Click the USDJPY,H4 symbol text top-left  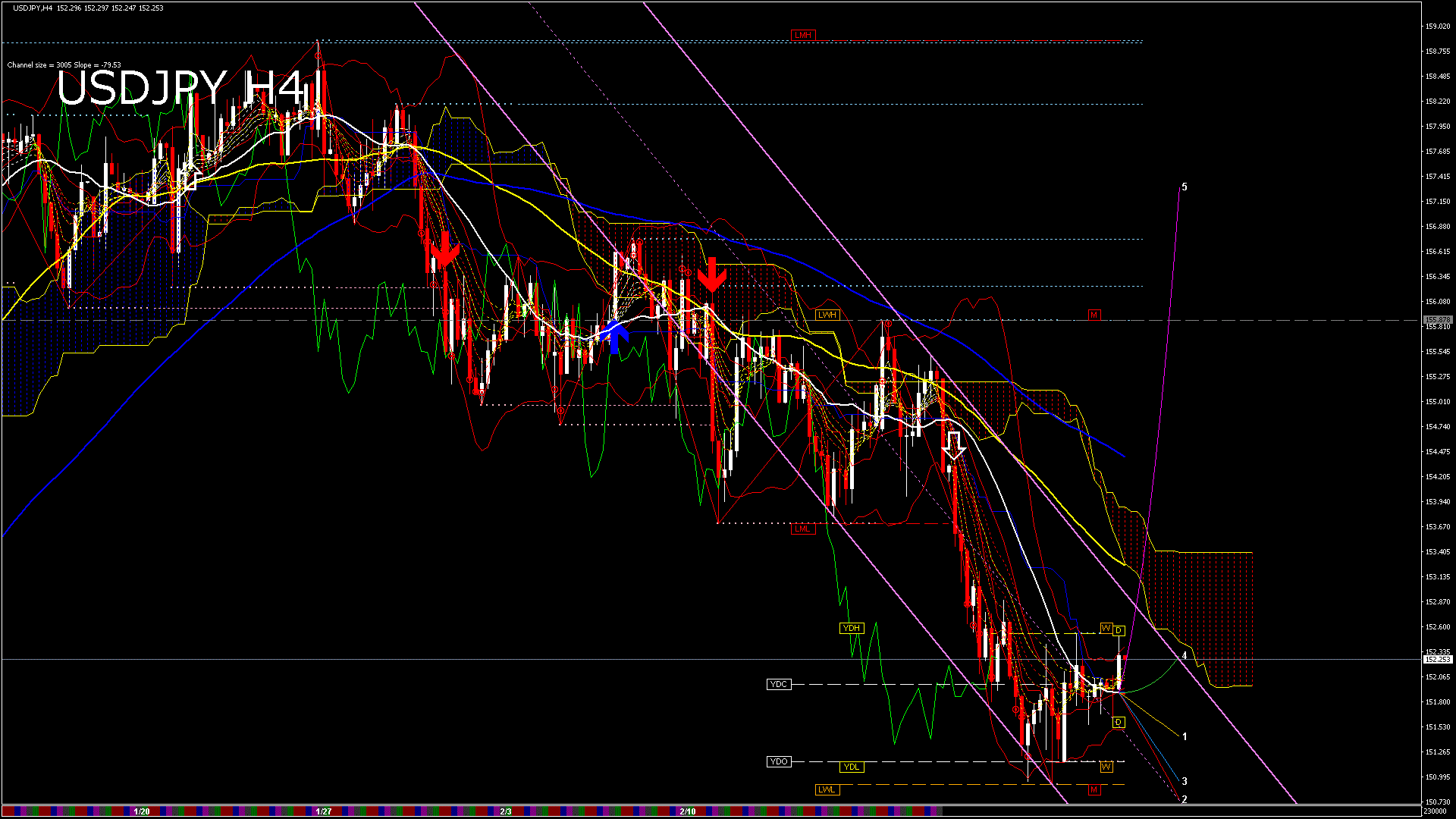33,8
